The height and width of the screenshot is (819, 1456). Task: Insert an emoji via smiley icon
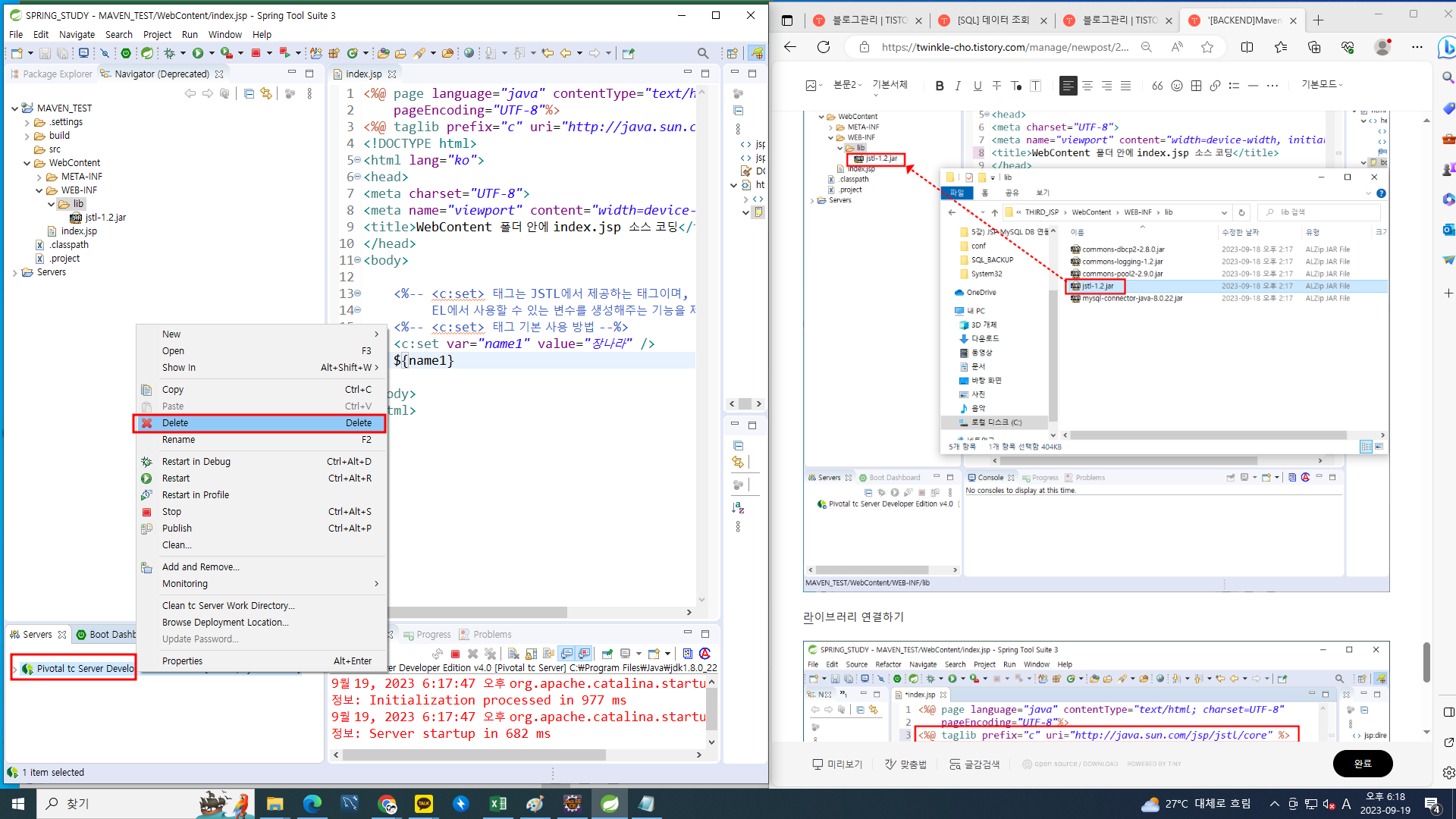point(1176,86)
